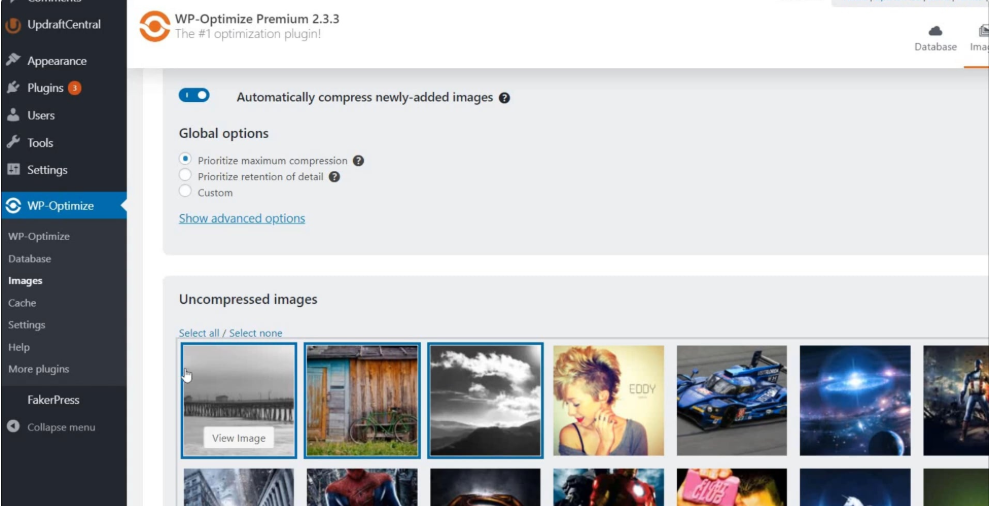Select Prioritize maximum compression radio
This screenshot has height=506, width=989.
point(185,159)
